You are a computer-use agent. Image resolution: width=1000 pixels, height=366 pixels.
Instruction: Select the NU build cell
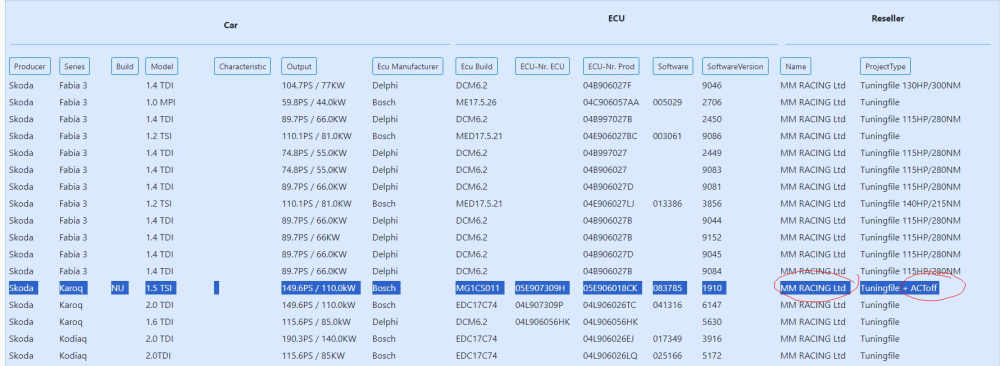tap(119, 288)
